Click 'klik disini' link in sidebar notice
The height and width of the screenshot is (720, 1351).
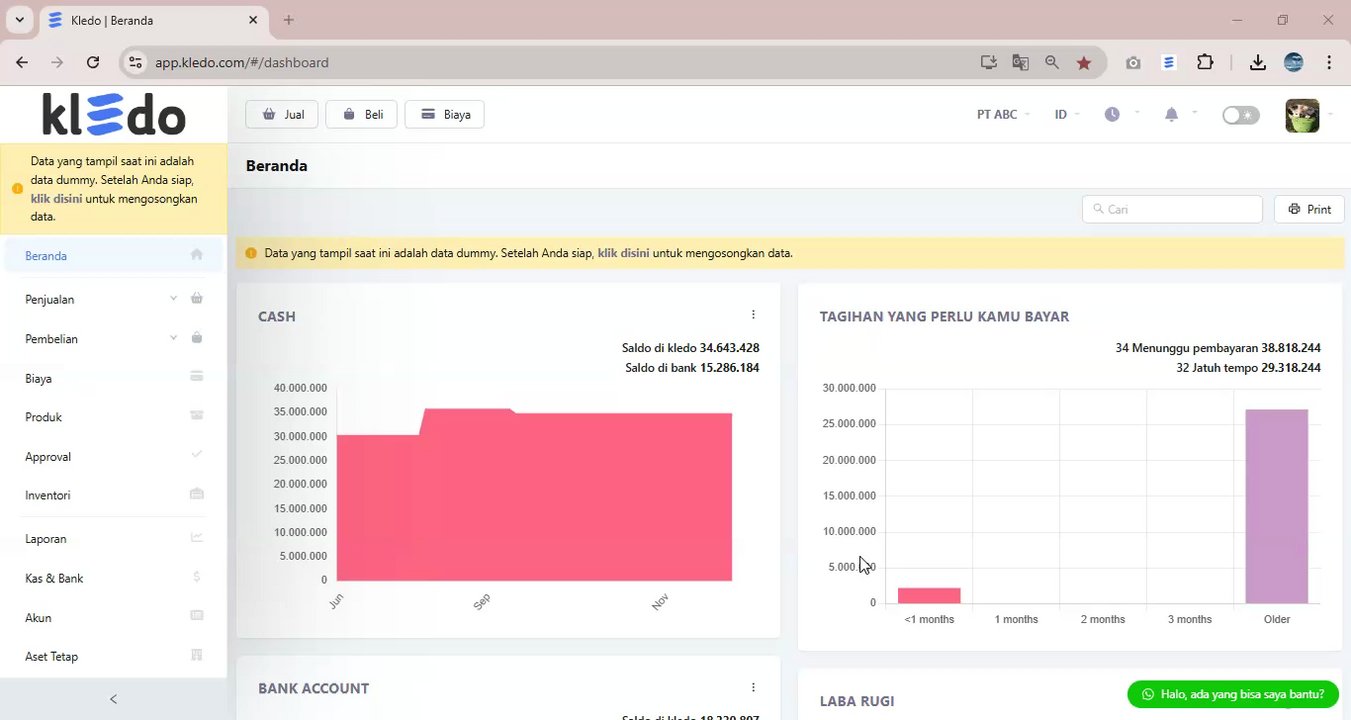tap(56, 198)
